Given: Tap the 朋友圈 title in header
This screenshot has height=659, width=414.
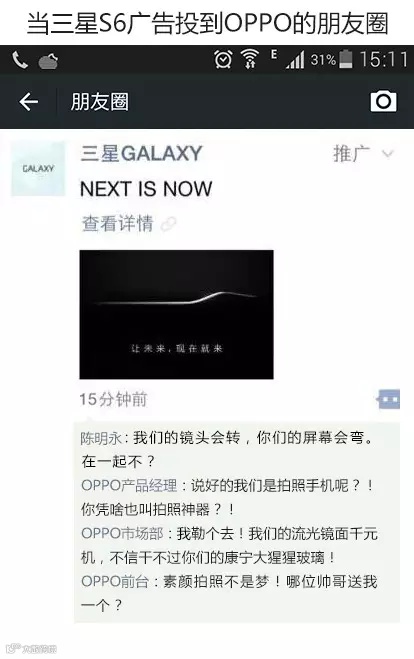Looking at the screenshot, I should point(100,102).
